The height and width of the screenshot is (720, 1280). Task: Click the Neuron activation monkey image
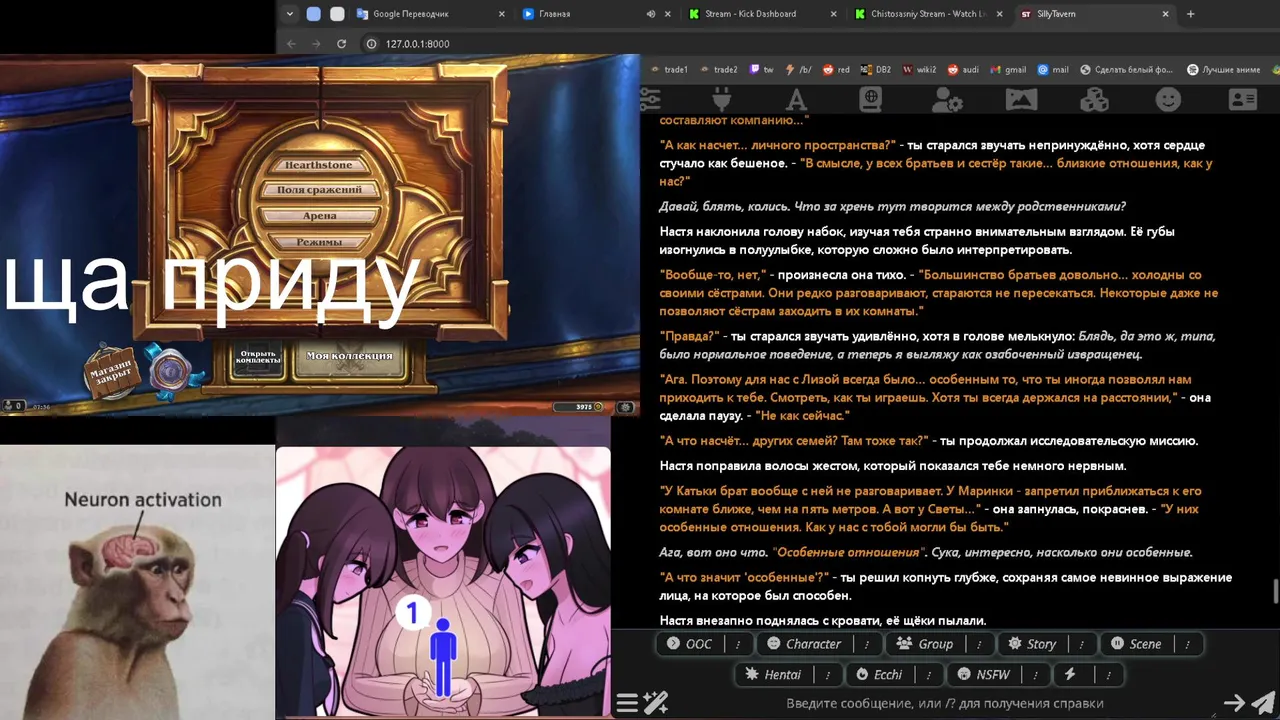pyautogui.click(x=137, y=583)
